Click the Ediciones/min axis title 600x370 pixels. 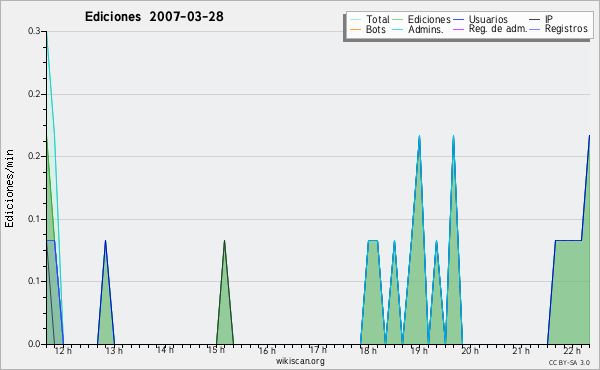tap(9, 188)
